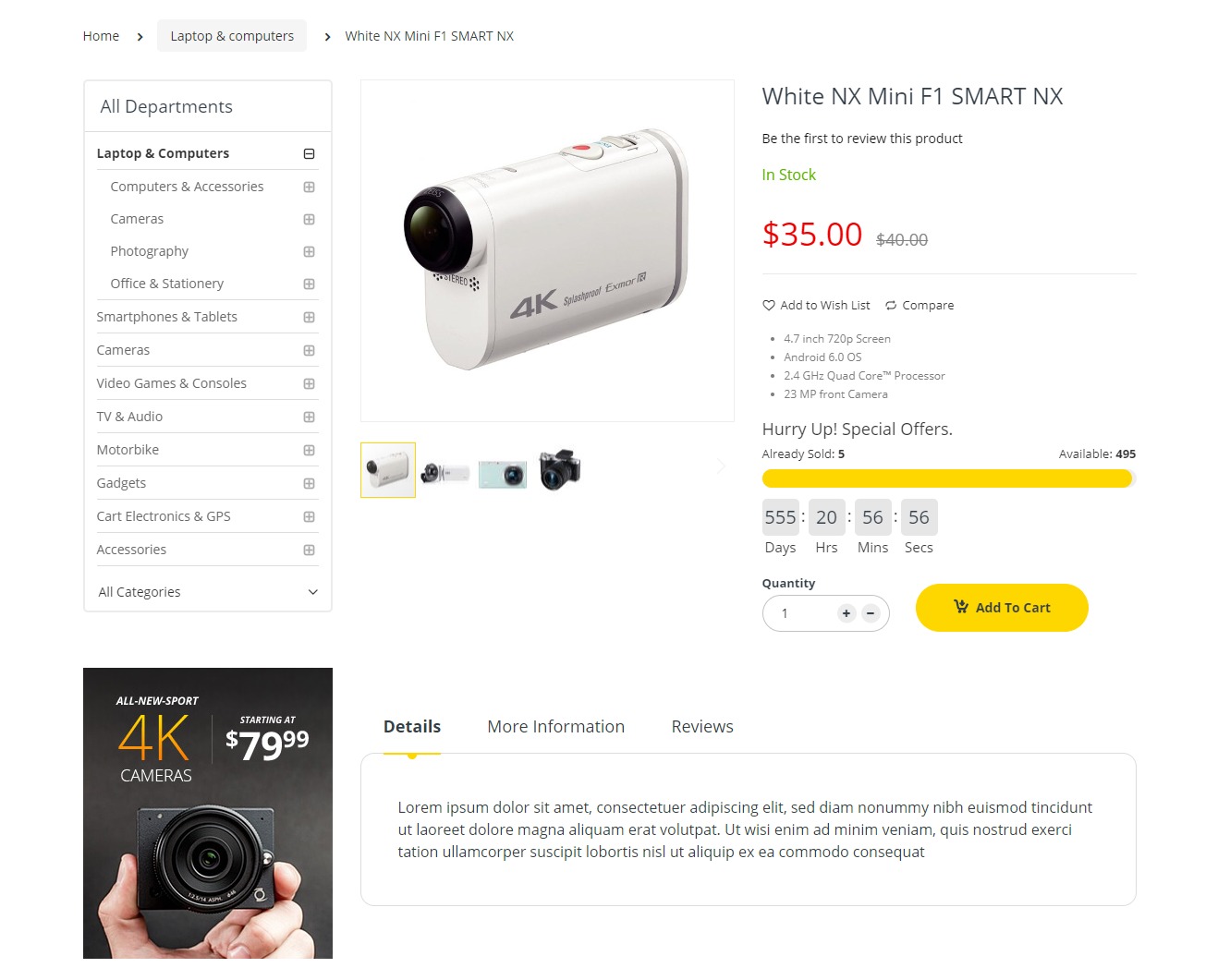1230x980 pixels.
Task: Expand the Gadgets category
Action: pos(310,484)
